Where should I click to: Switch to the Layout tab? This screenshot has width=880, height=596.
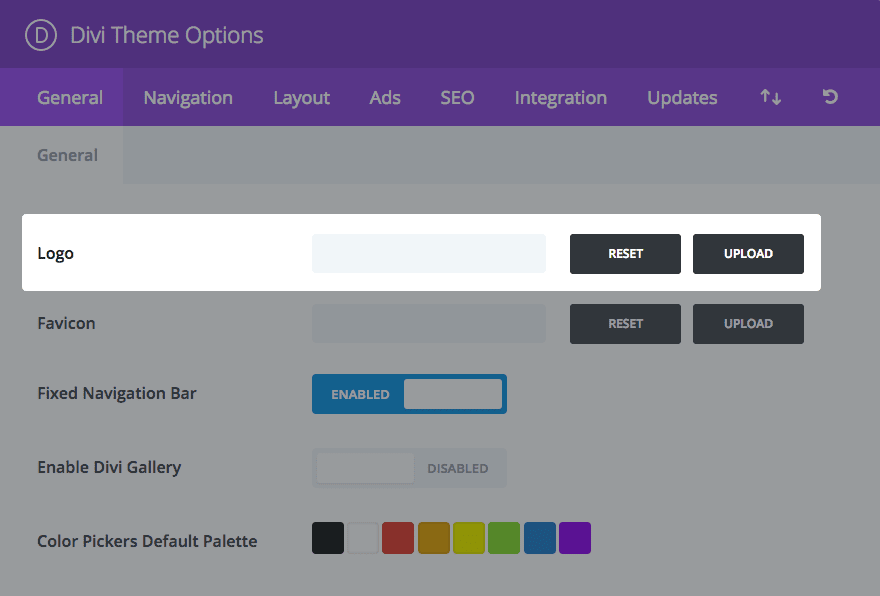pyautogui.click(x=301, y=97)
